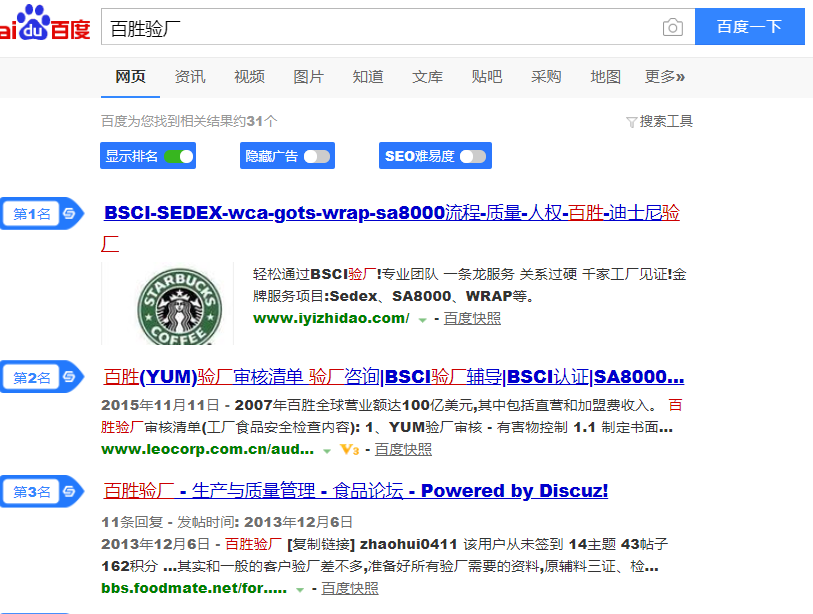Switch to the 资讯 tab
Screen dimensions: 813x614
(190, 77)
